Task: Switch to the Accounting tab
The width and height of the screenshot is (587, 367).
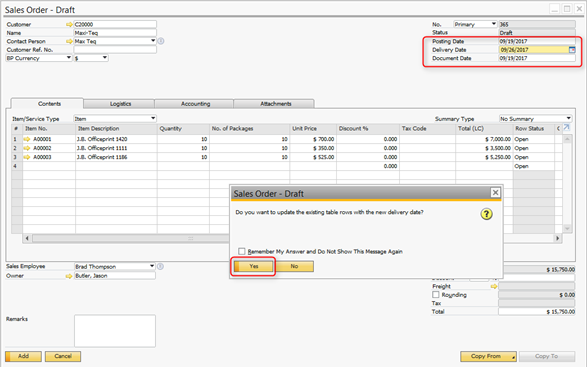Action: (x=195, y=104)
